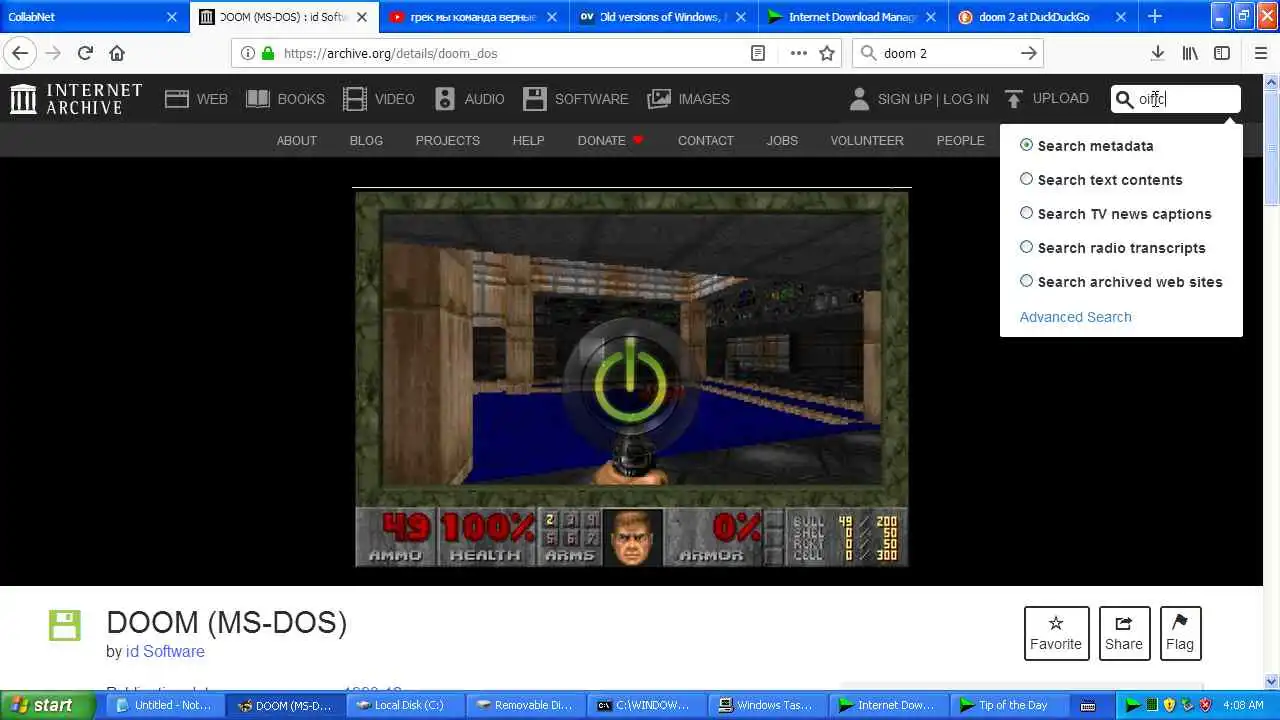1280x720 pixels.
Task: Switch to the Old versions of Windows tab
Action: pos(664,17)
